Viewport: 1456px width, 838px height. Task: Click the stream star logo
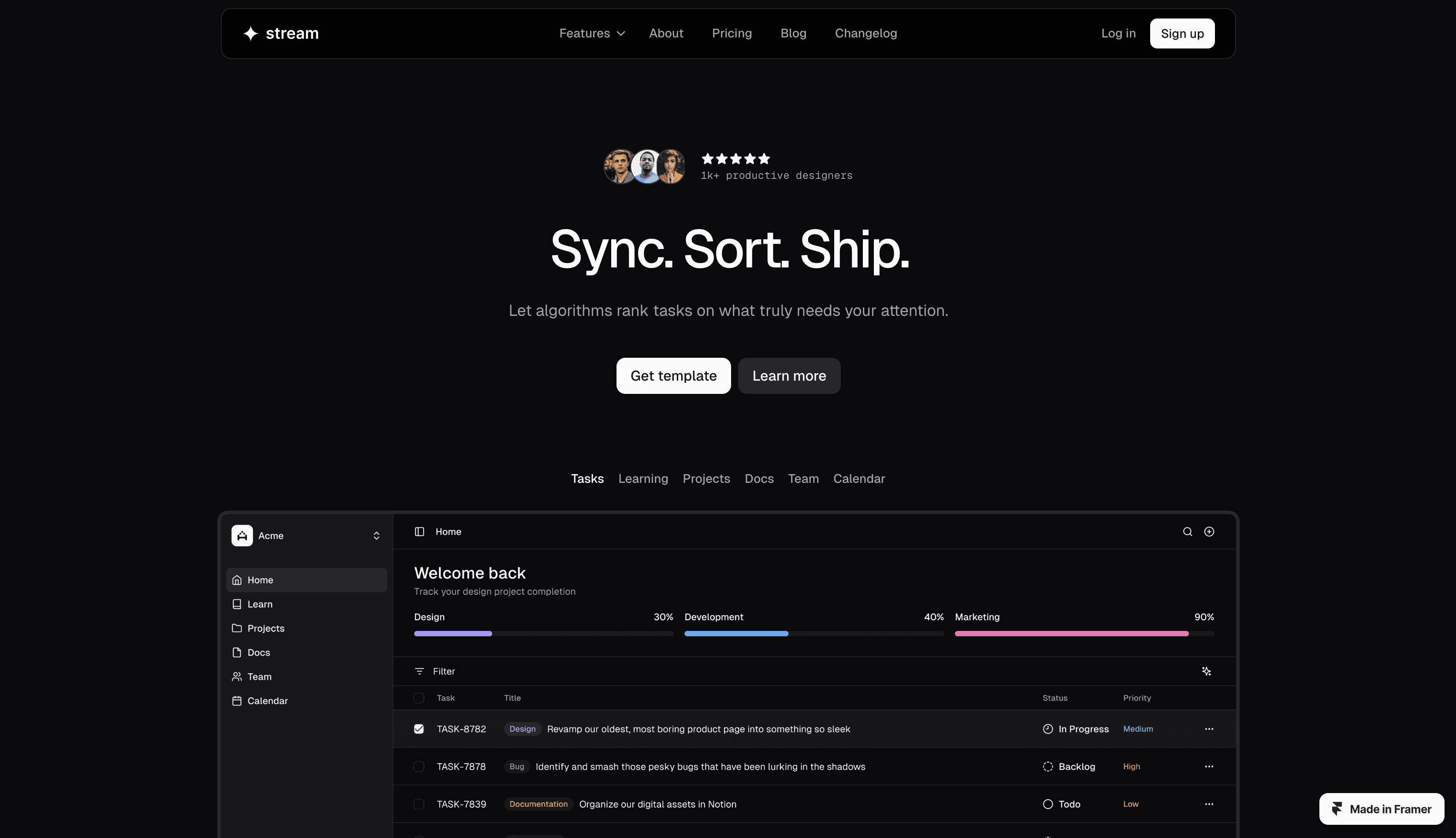250,33
